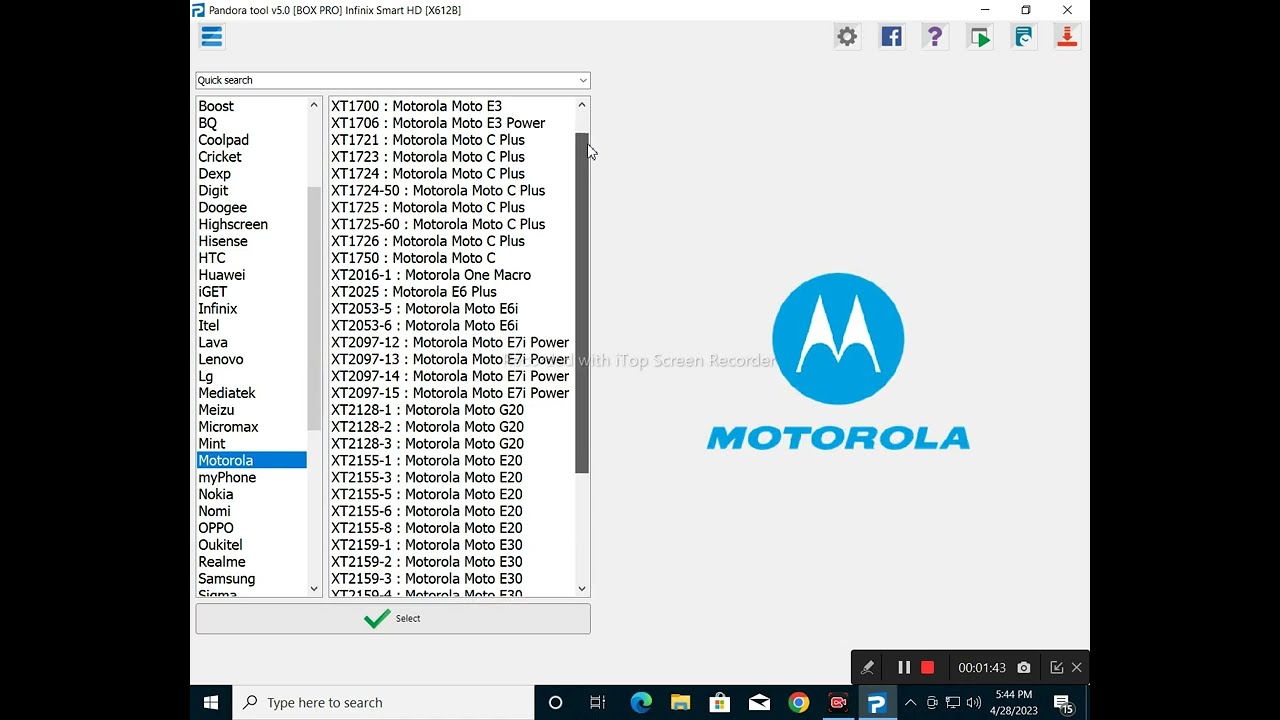Click brand list scroll down arrow
Screen dimensions: 1280x720
coord(314,589)
